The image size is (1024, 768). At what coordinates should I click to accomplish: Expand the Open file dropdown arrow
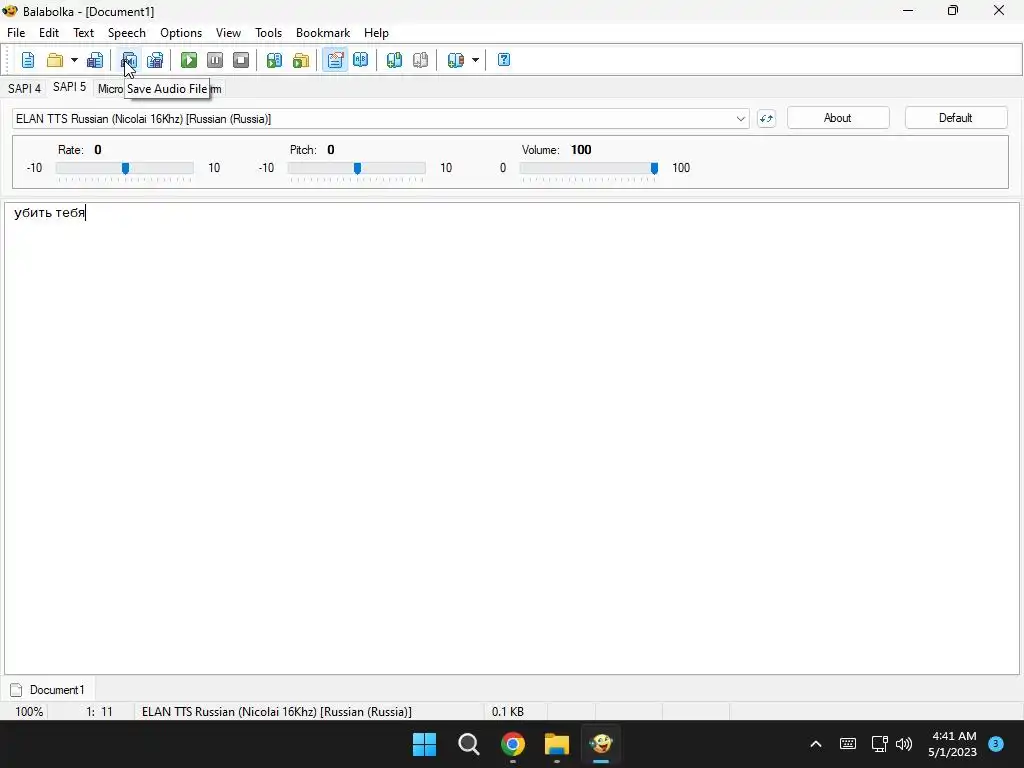point(74,60)
